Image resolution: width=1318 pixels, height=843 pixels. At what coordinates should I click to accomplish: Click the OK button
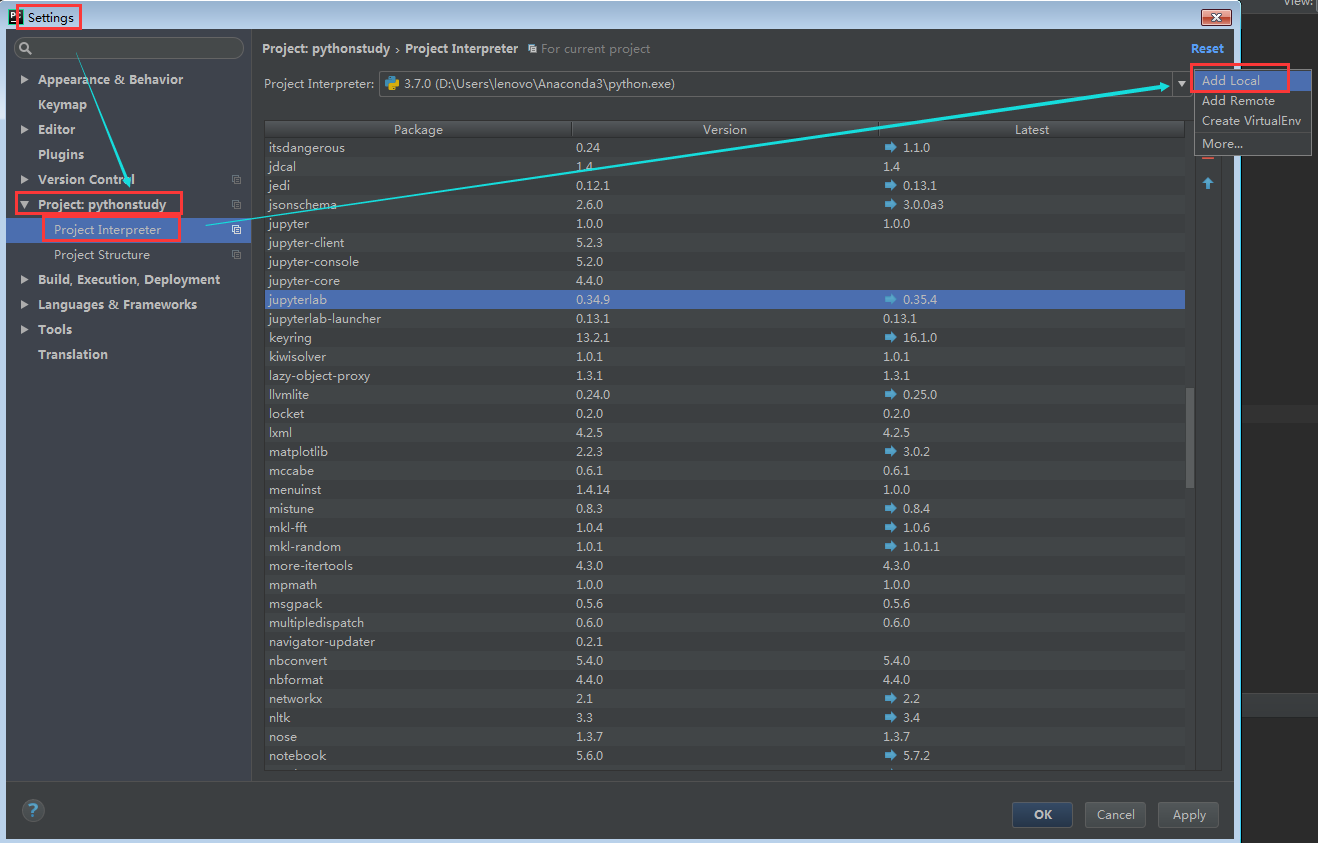[x=1042, y=814]
